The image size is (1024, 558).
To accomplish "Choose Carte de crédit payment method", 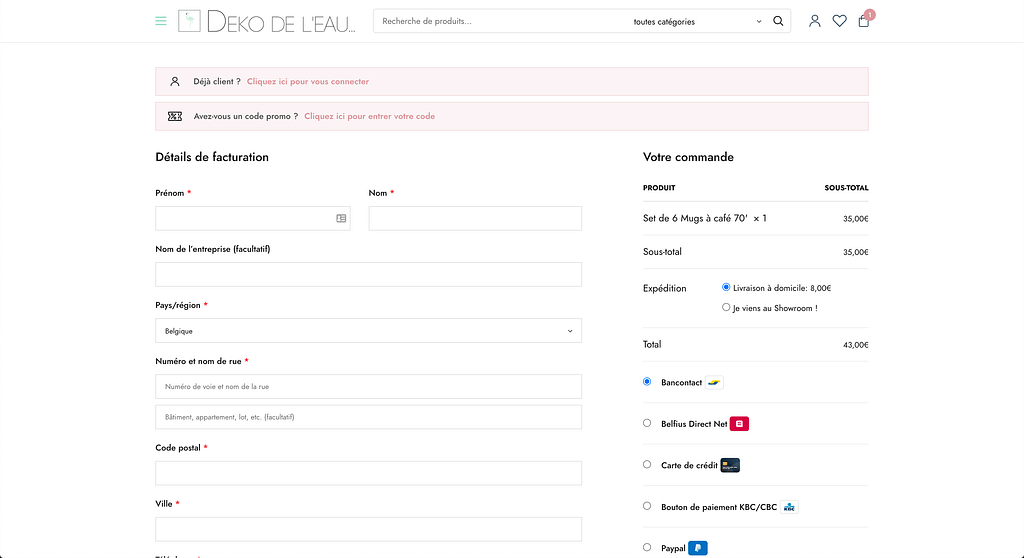I will coord(647,465).
